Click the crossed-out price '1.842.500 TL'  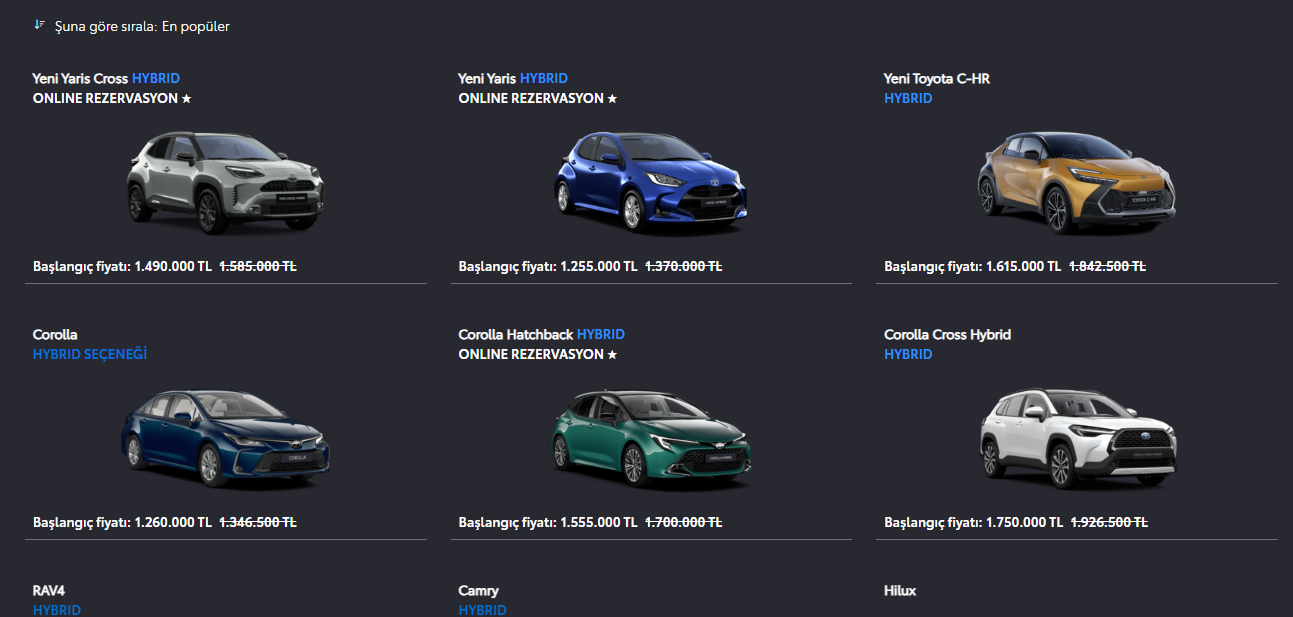point(1108,266)
